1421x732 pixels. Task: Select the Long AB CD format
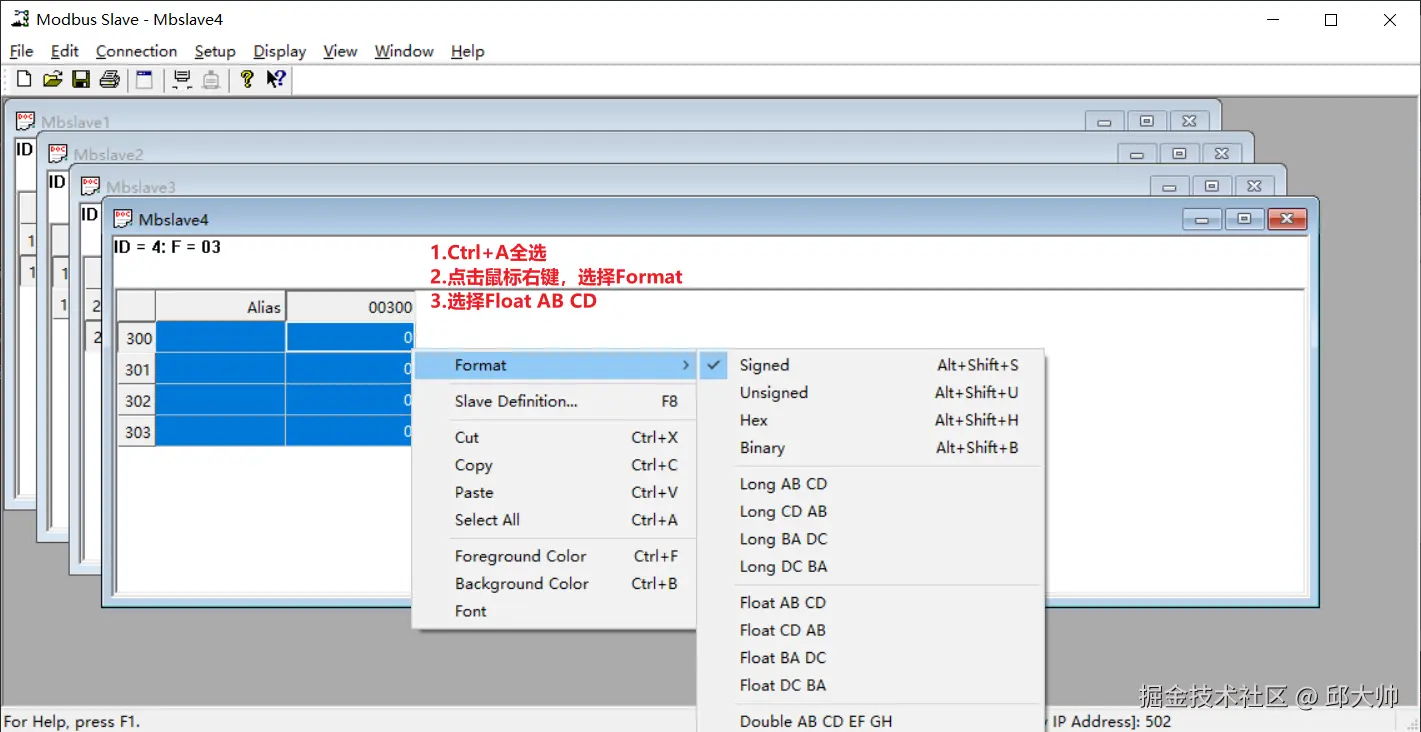click(x=871, y=484)
